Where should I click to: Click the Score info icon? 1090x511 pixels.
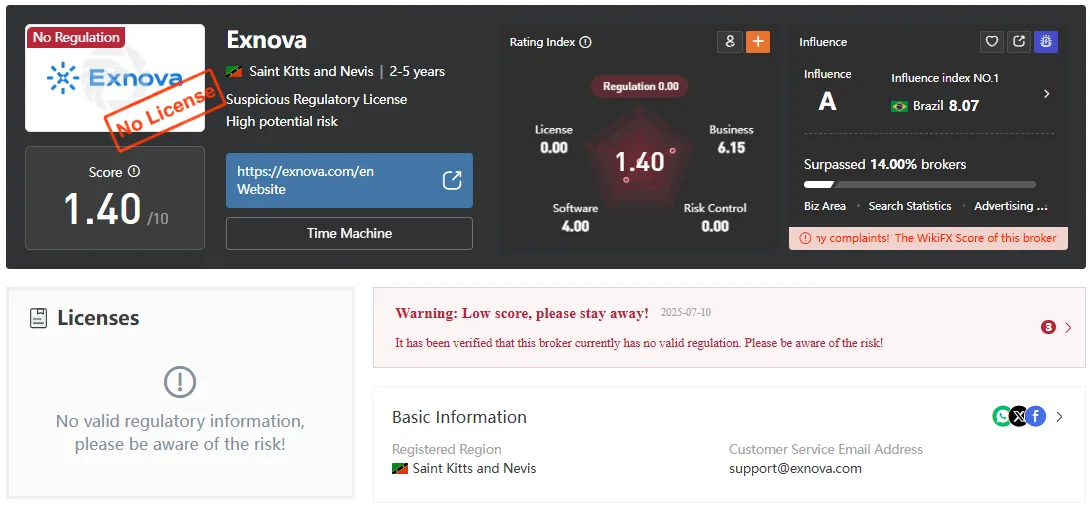tap(134, 171)
